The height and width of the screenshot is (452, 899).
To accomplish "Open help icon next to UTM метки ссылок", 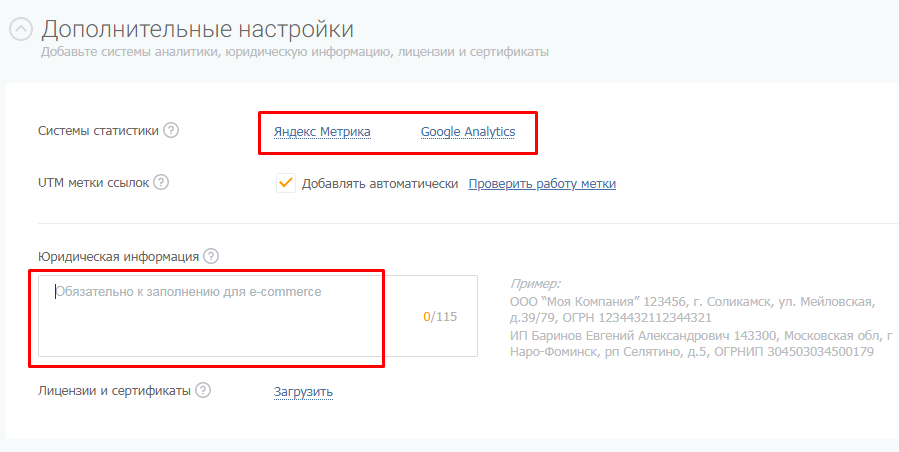I will click(x=161, y=182).
